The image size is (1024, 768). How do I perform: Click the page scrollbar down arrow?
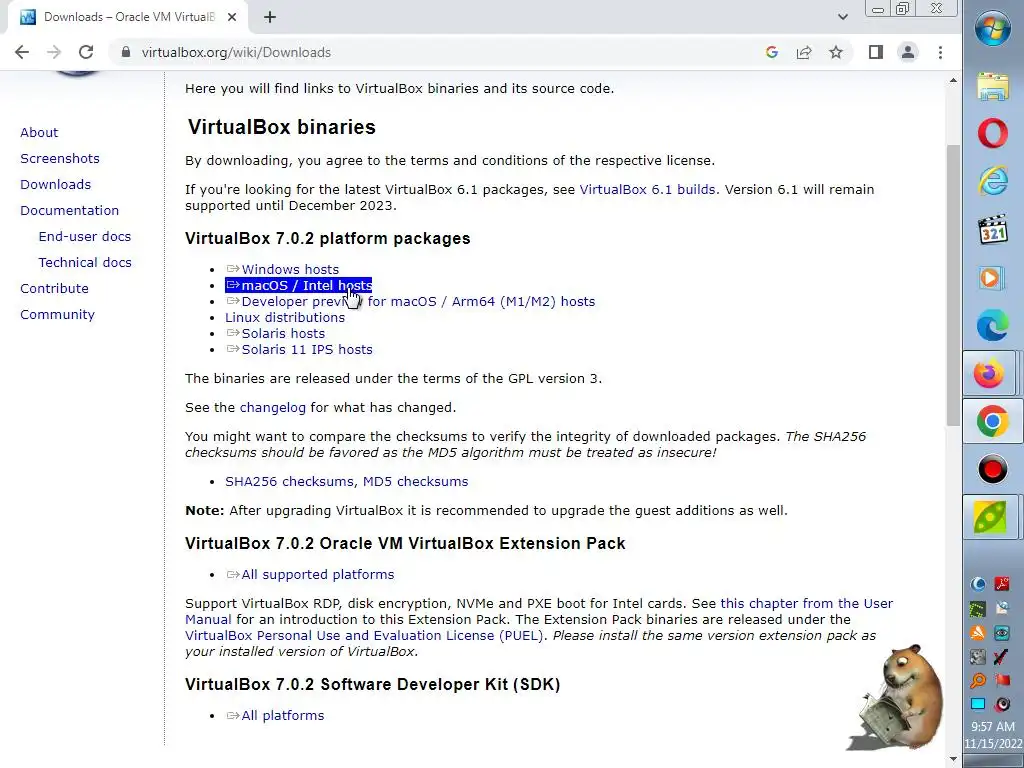pos(953,759)
